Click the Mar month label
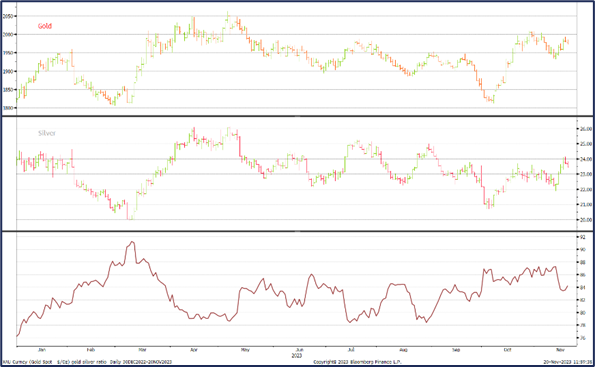 coord(142,350)
